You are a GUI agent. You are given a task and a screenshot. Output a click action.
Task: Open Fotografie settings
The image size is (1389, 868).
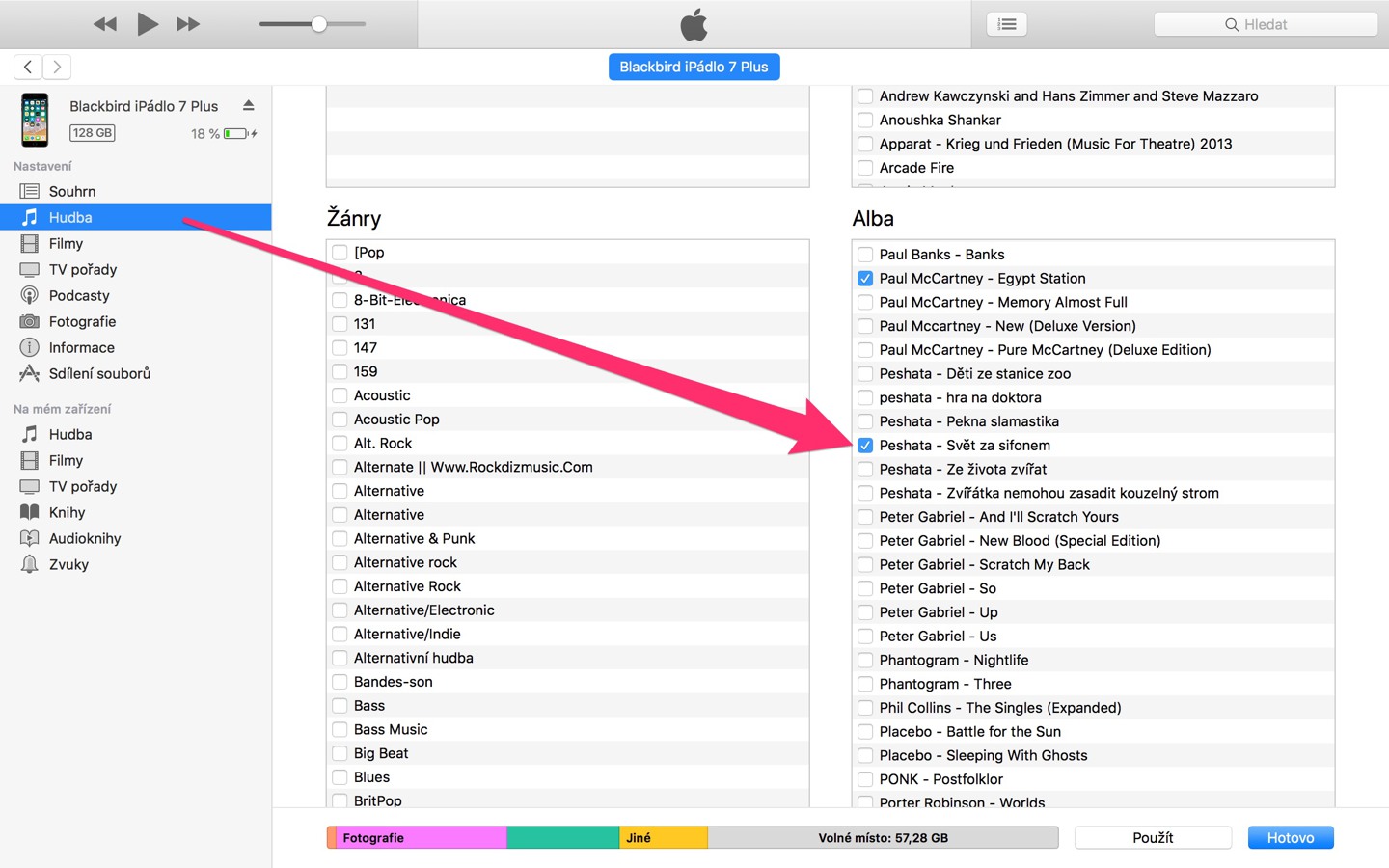135,321
